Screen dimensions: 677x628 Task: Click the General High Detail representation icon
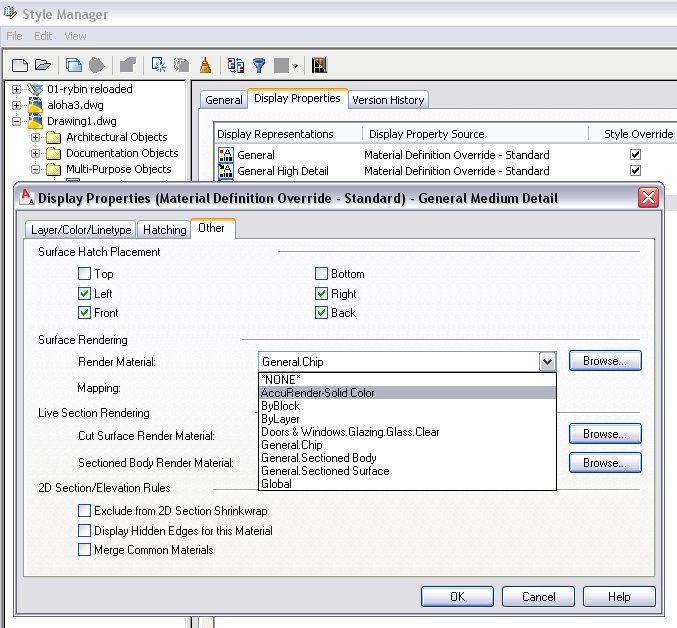click(225, 171)
